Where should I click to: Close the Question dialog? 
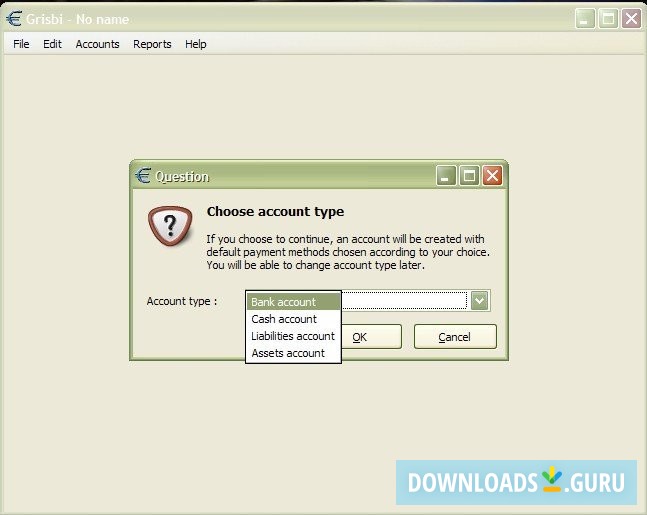pos(492,176)
